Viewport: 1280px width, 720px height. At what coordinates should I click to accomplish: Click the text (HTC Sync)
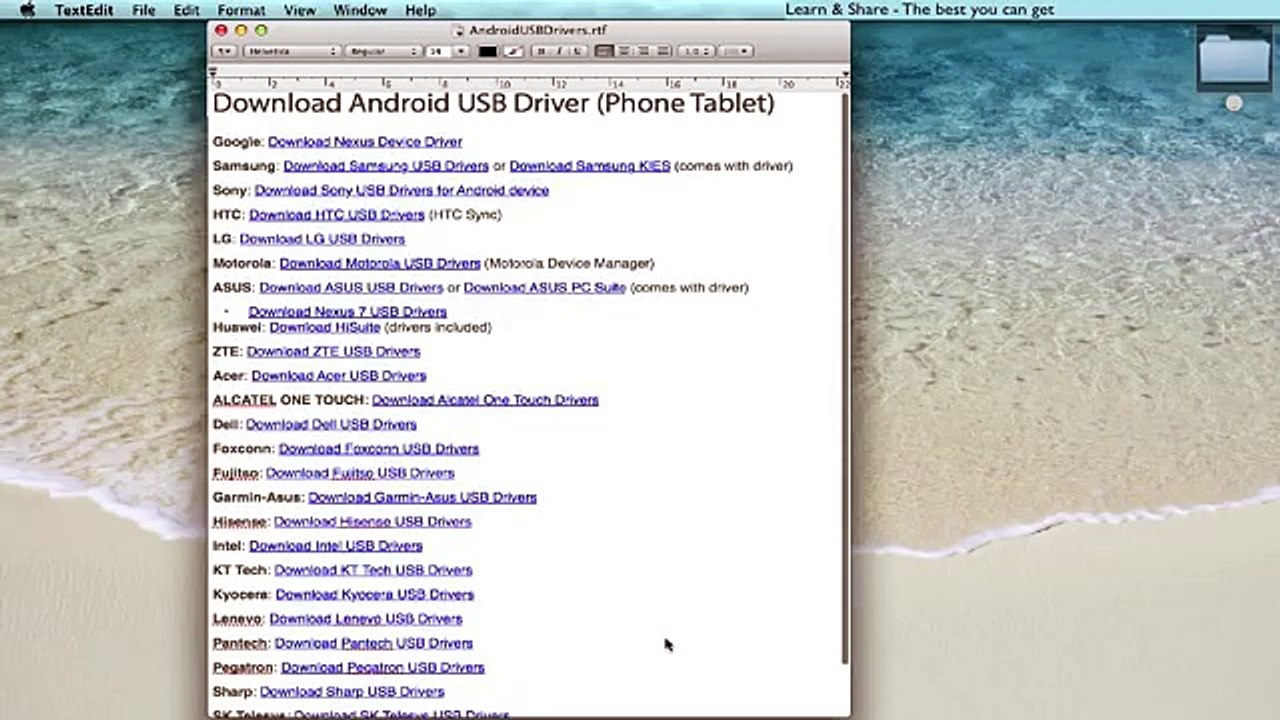click(x=465, y=215)
